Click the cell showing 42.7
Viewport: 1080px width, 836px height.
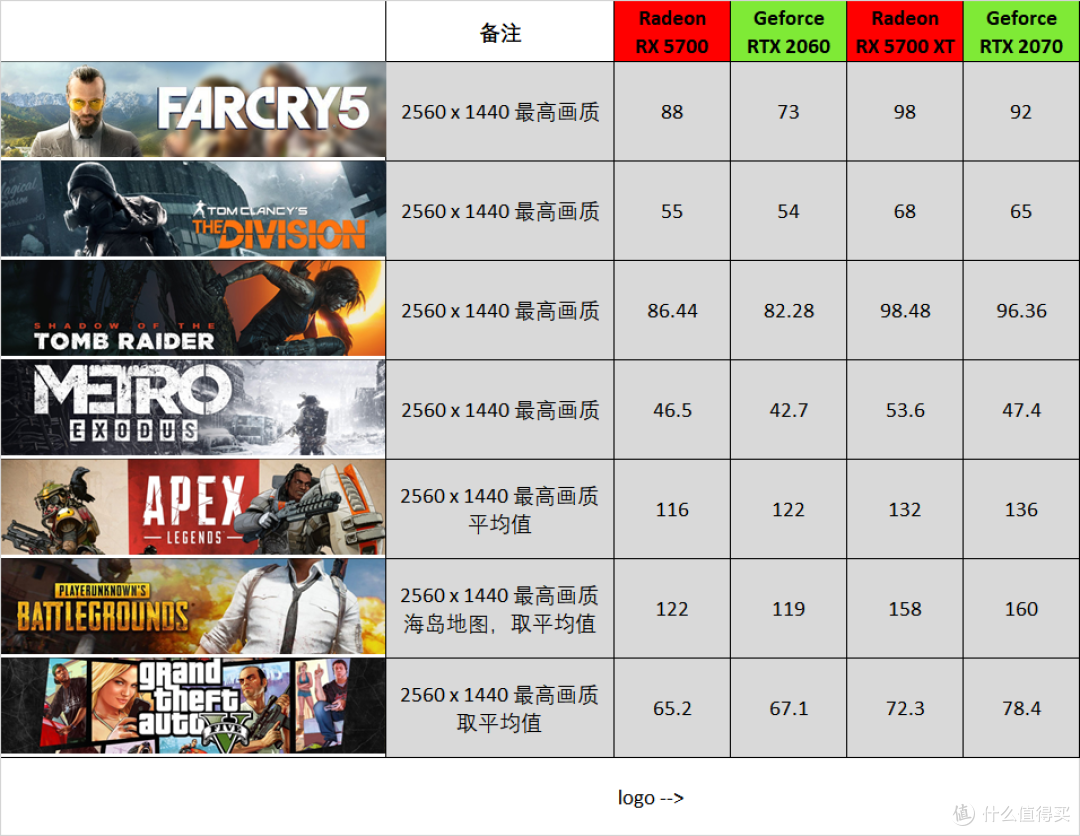(789, 409)
